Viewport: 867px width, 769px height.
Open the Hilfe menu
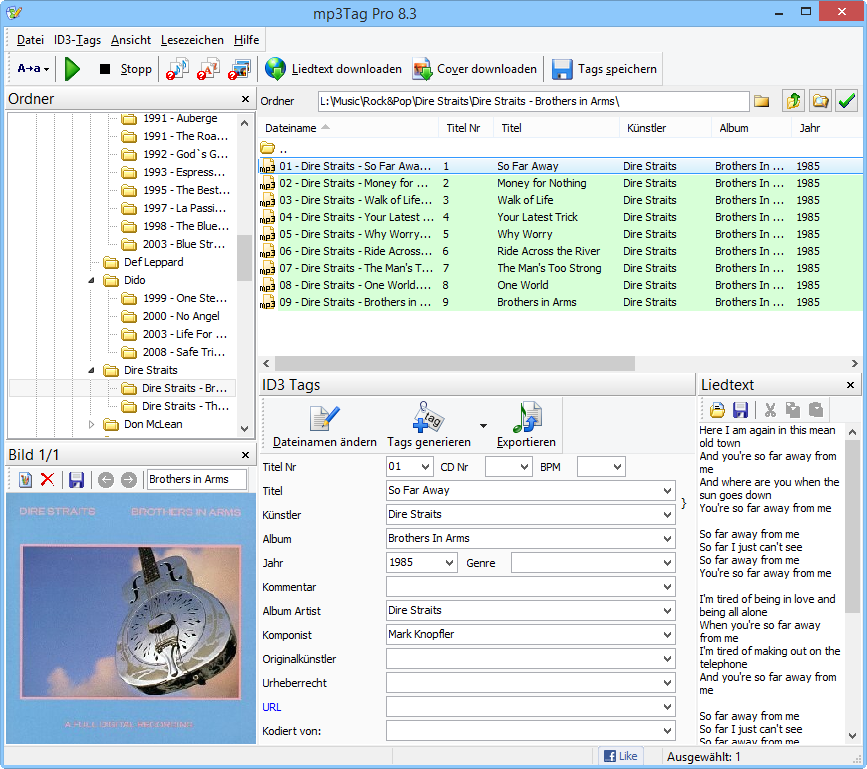click(246, 40)
